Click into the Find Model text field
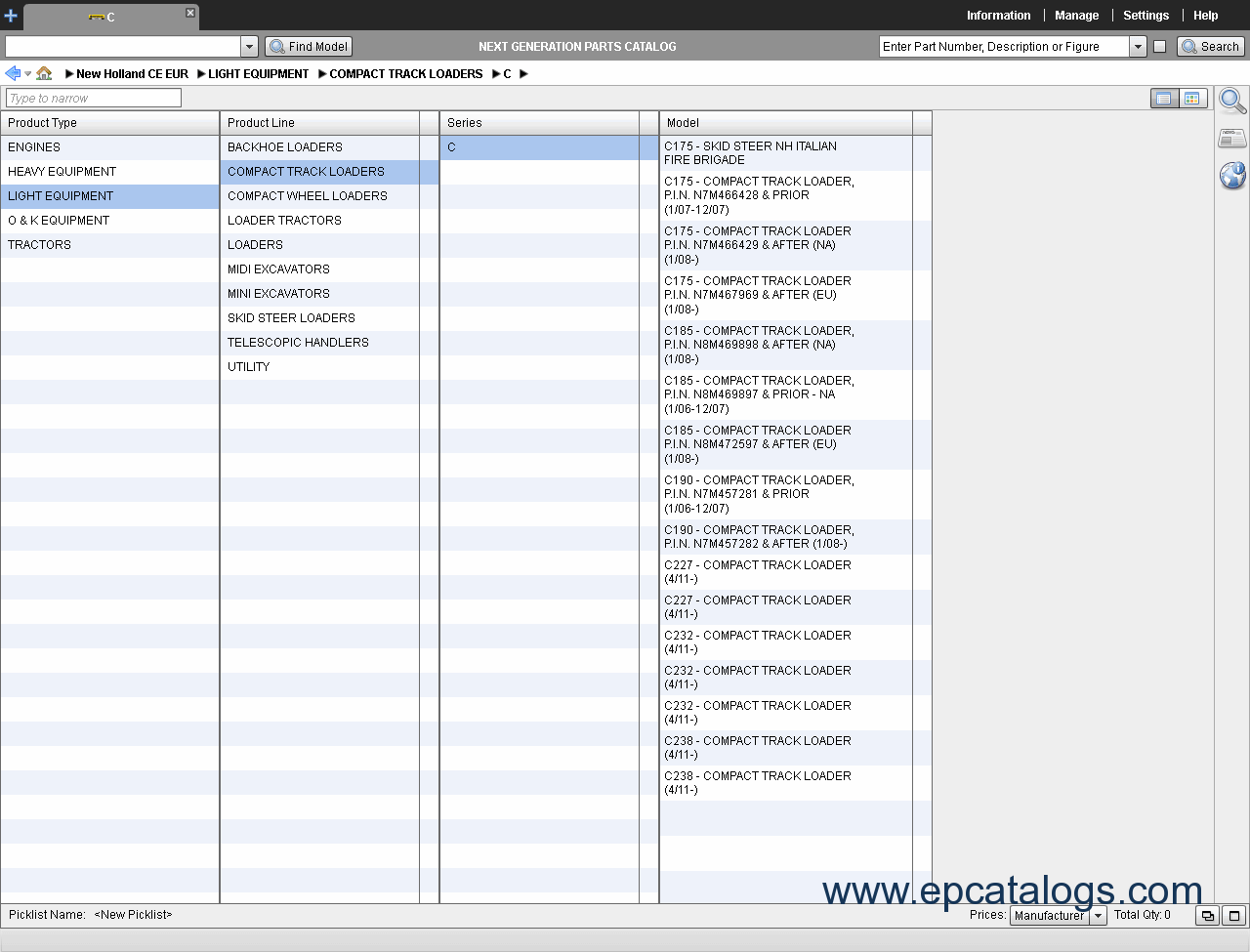Screen dimensions: 1250x952 123,46
